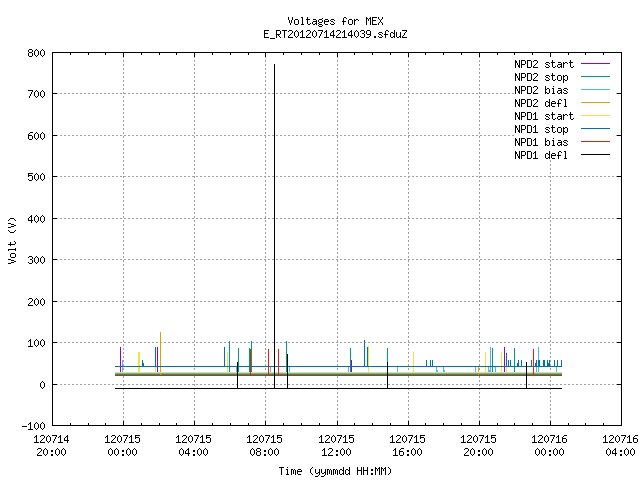Click the 300 y-axis tick label
Viewport: 640px width, 480px height.
click(36, 260)
